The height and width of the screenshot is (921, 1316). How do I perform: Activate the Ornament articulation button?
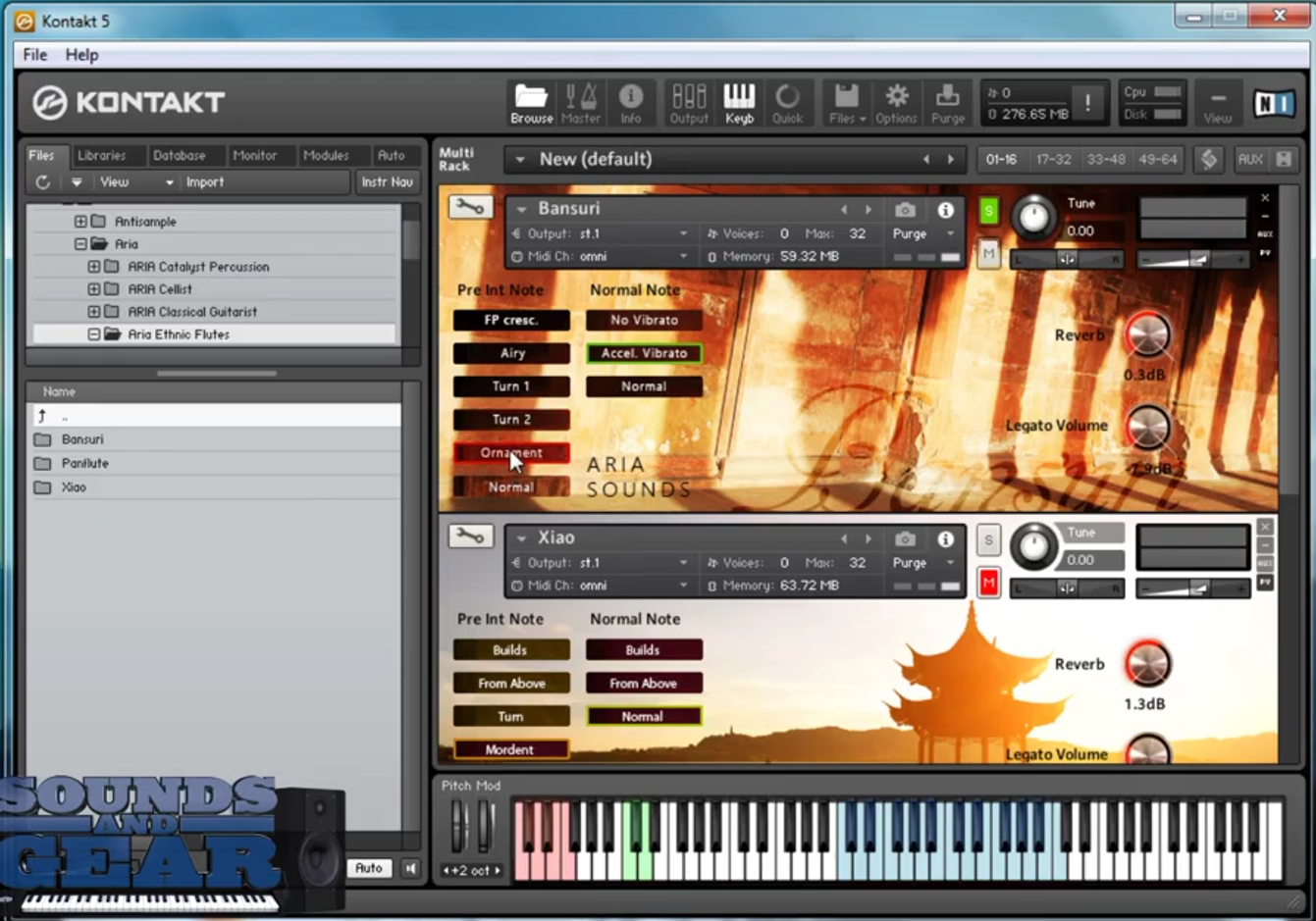click(511, 453)
